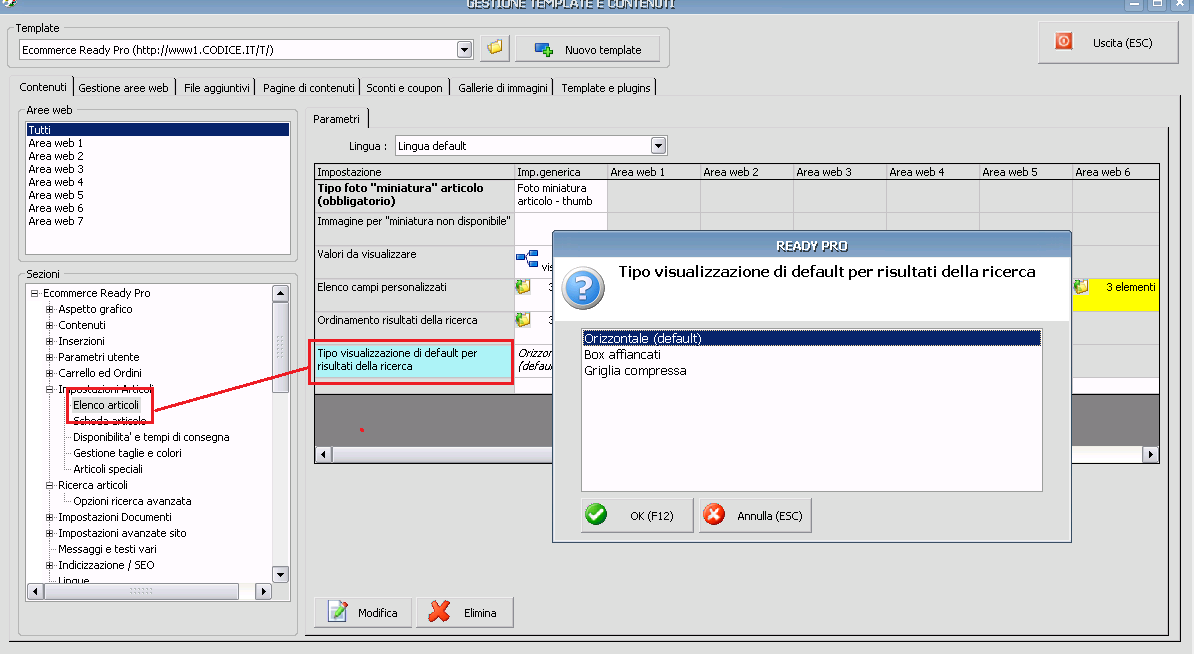Image resolution: width=1194 pixels, height=654 pixels.
Task: Click the Sezioni tree scroll right arrow
Action: click(263, 591)
